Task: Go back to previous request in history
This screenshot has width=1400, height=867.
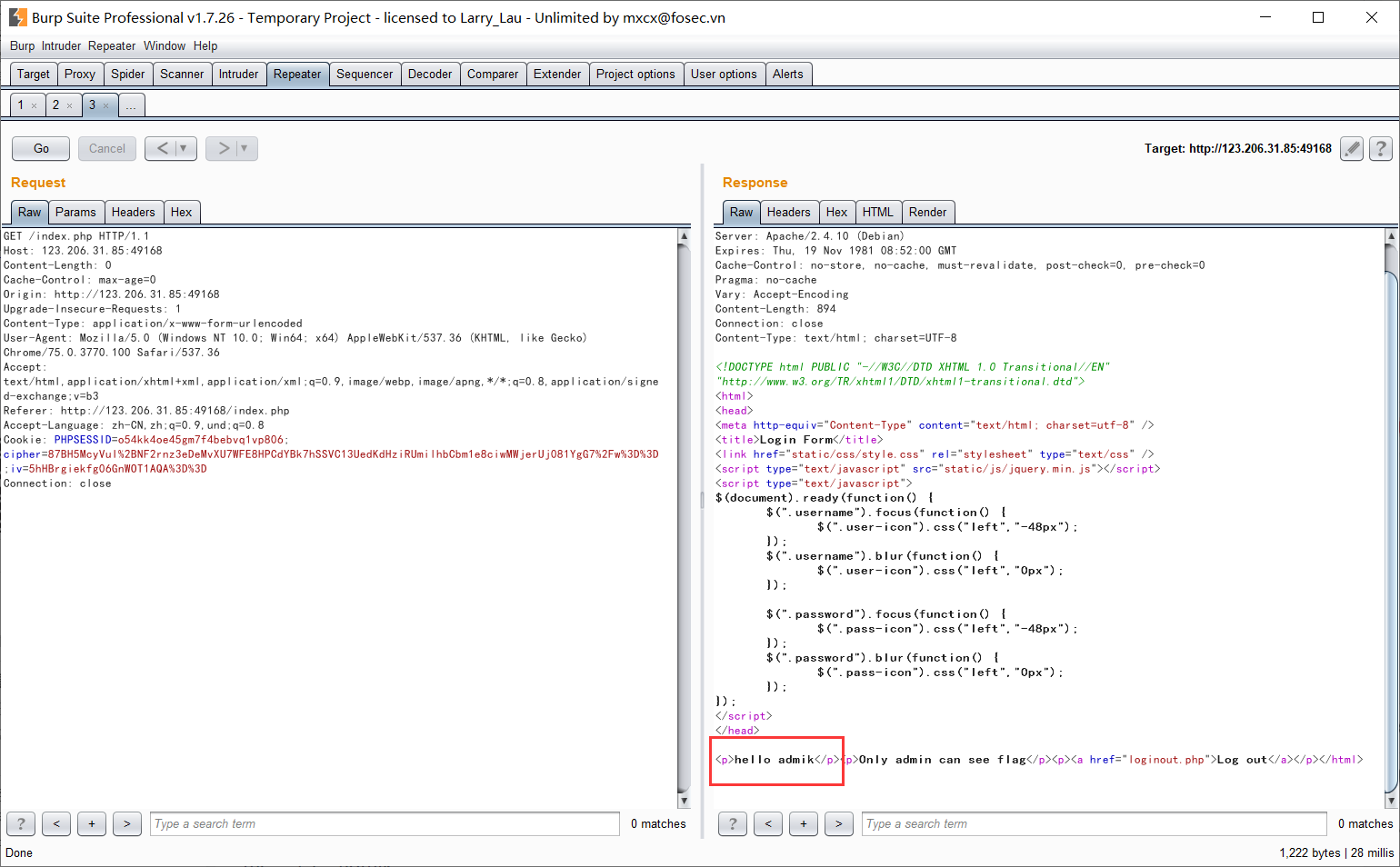Action: (x=161, y=148)
